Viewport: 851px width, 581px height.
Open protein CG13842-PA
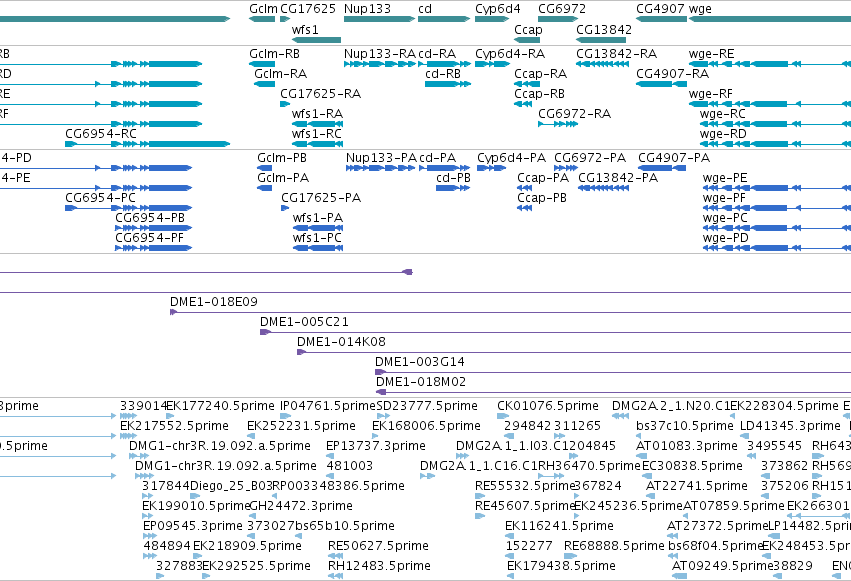[x=618, y=178]
